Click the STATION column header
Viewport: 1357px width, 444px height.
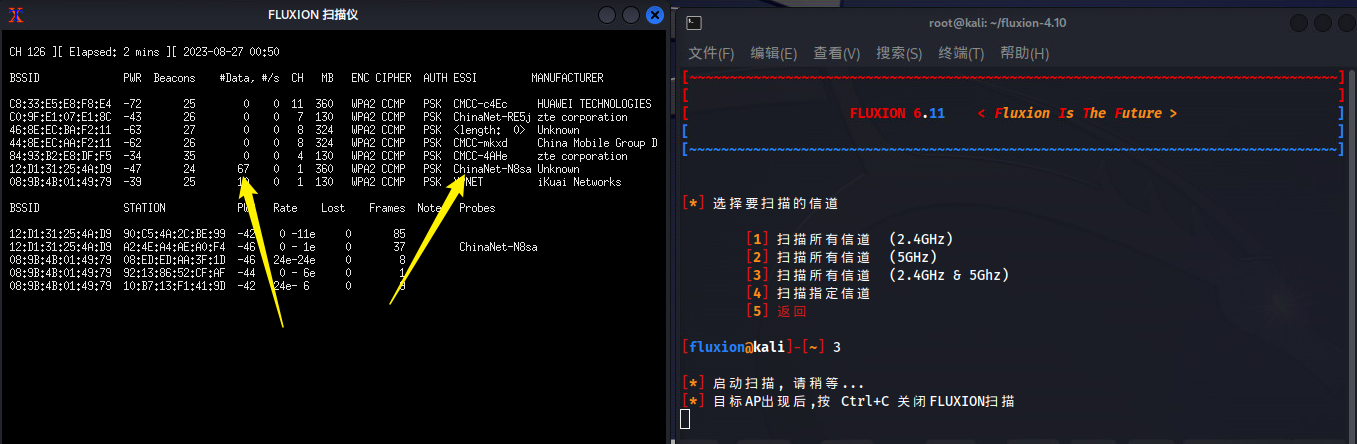click(144, 208)
